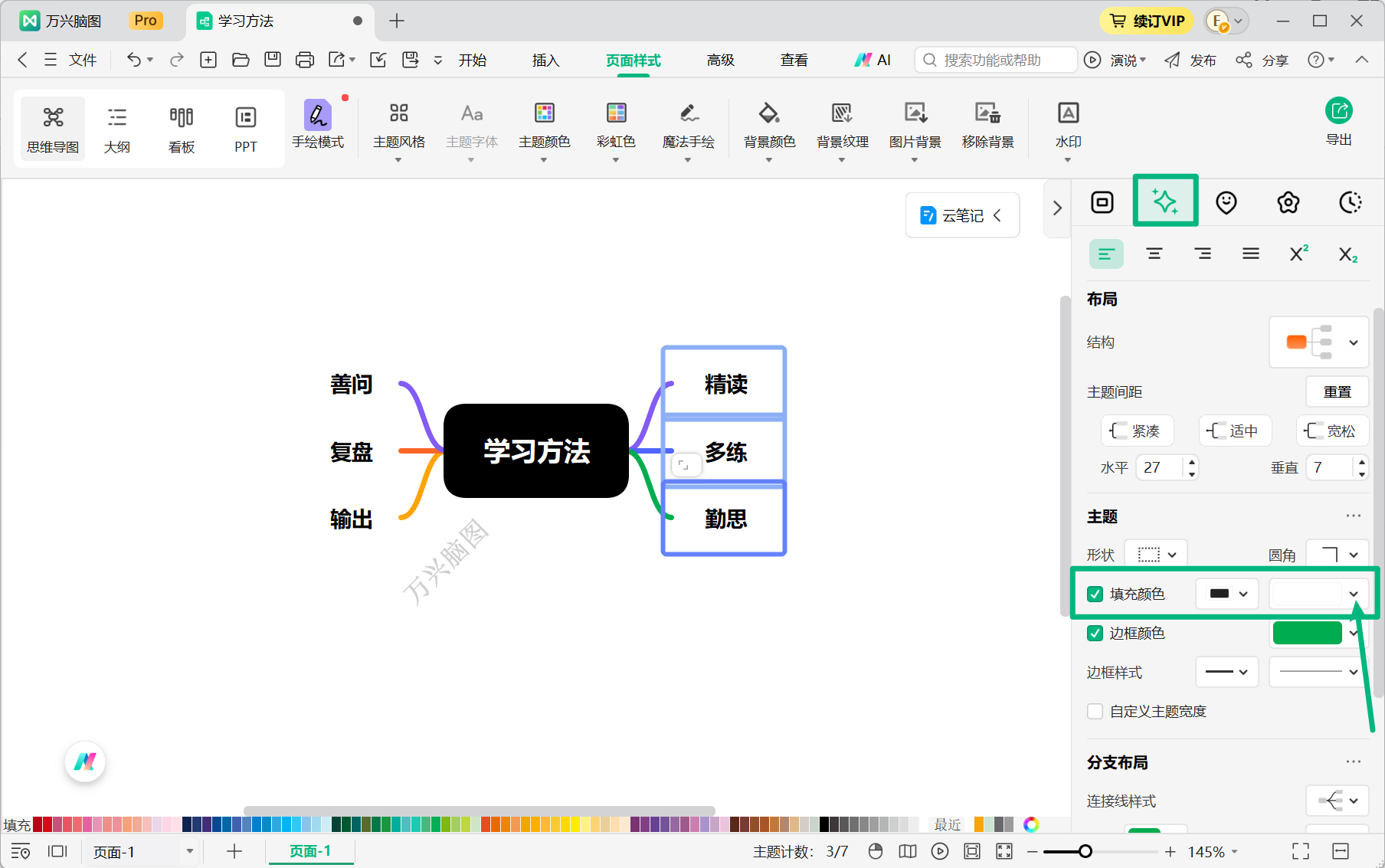This screenshot has height=868, width=1385.
Task: Click the open folder icon
Action: [241, 60]
